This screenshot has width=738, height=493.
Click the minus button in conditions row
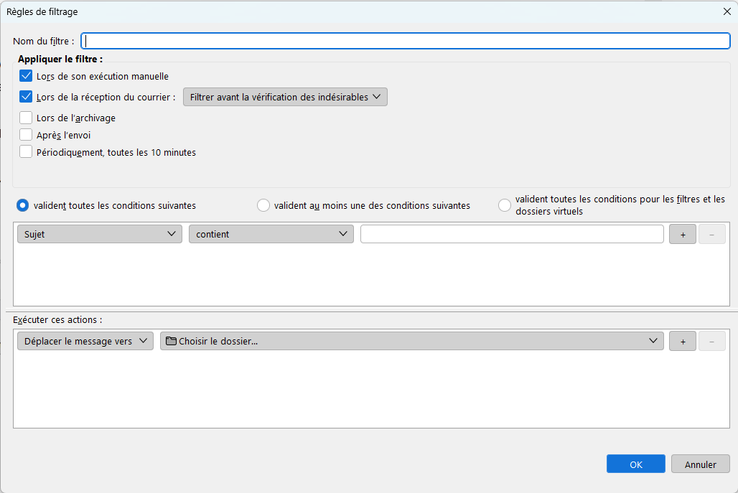[x=711, y=234]
